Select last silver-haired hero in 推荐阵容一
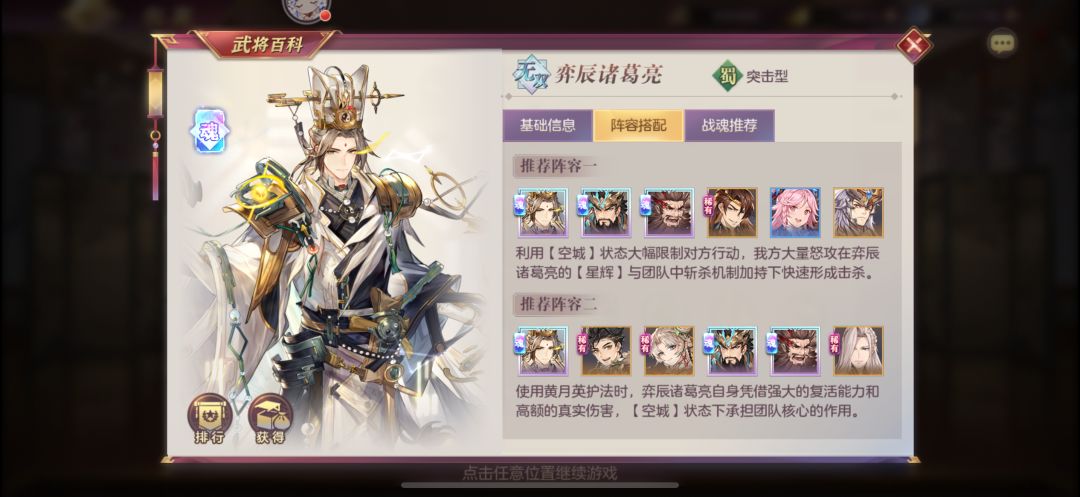 pos(858,212)
